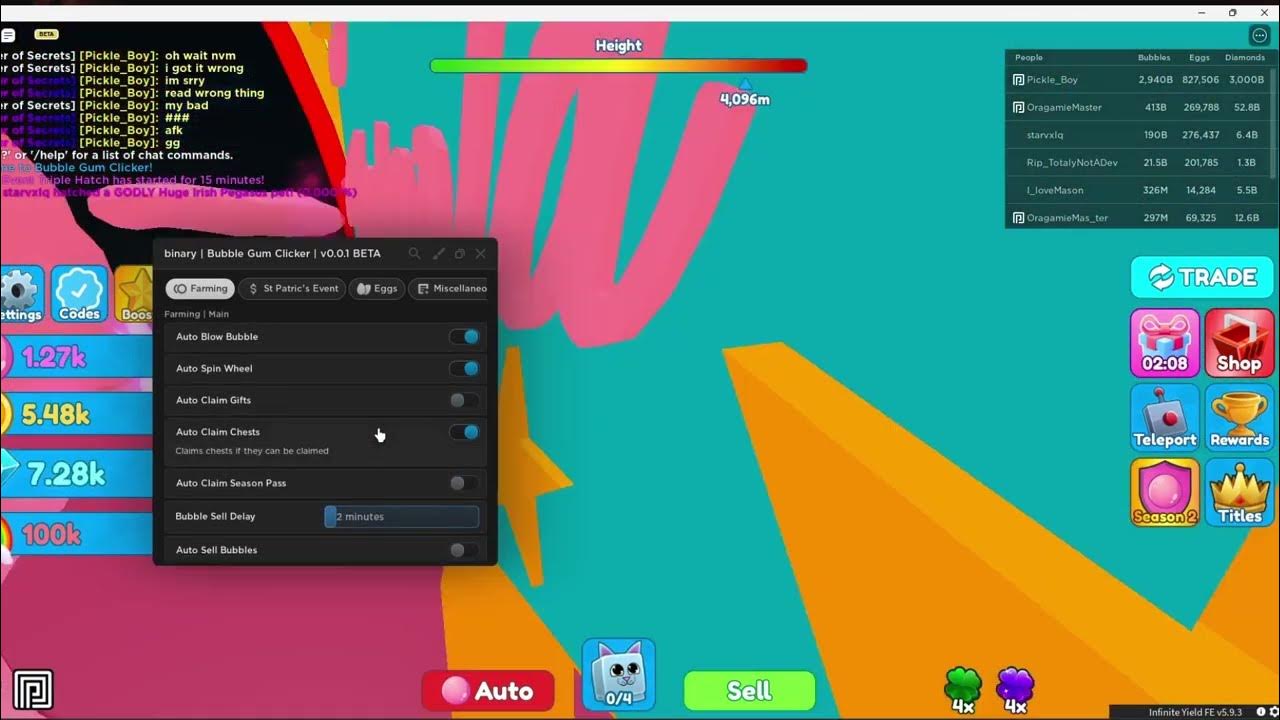
Task: Open the Titles crown icon
Action: click(x=1239, y=492)
